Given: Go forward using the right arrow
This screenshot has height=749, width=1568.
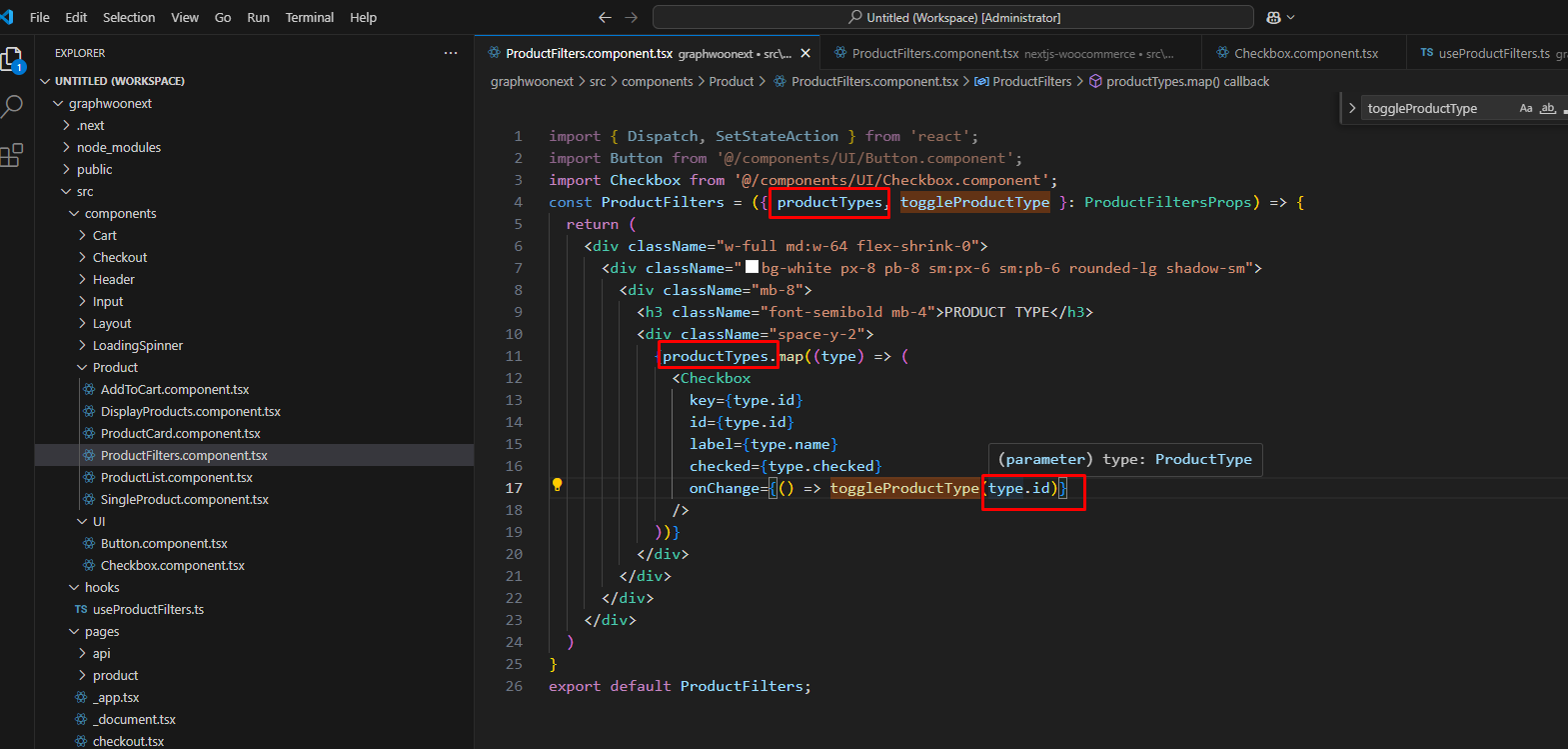Looking at the screenshot, I should 631,17.
